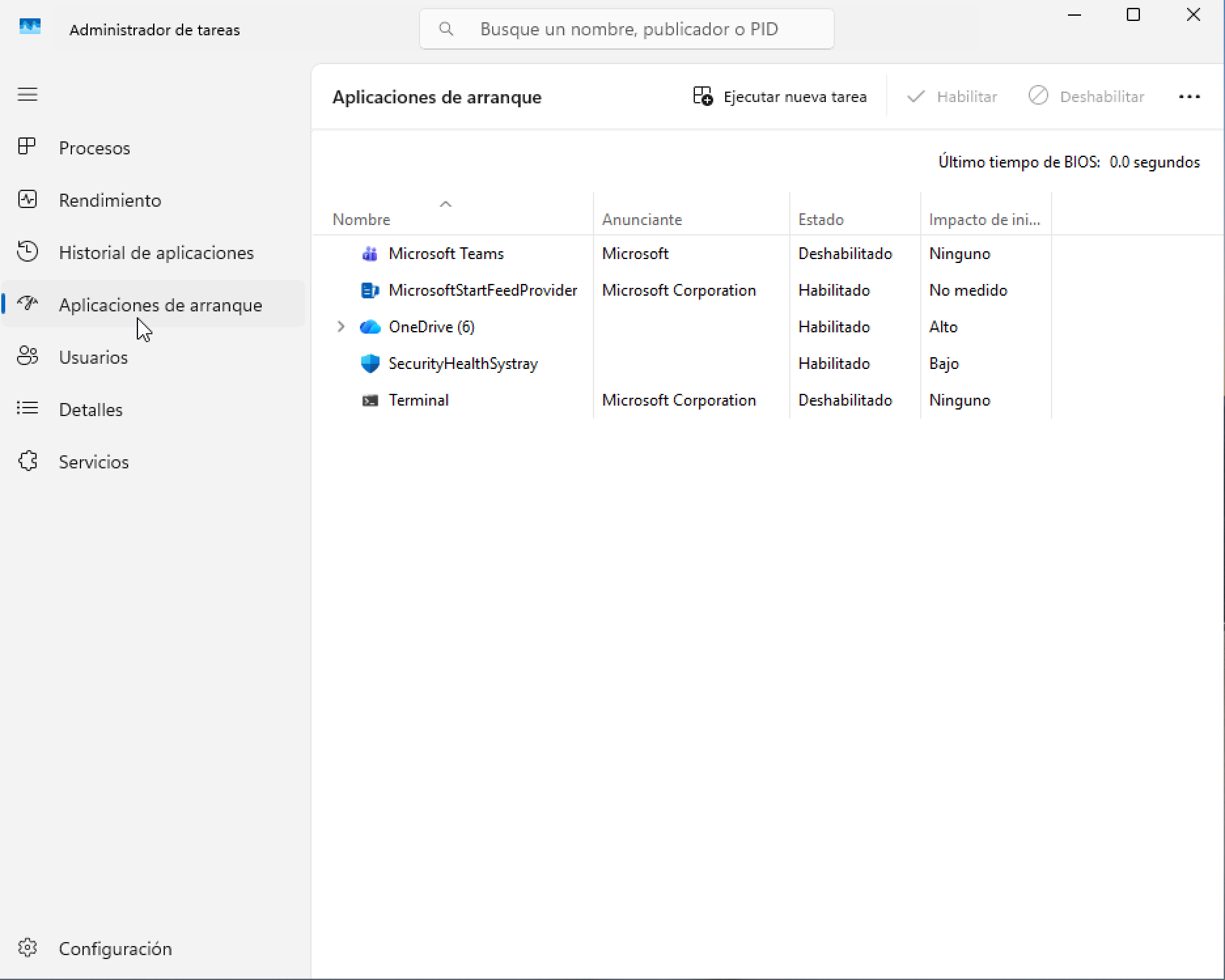Click Terminal's 'Deshabilitado' status cell
1225x980 pixels.
(x=845, y=400)
